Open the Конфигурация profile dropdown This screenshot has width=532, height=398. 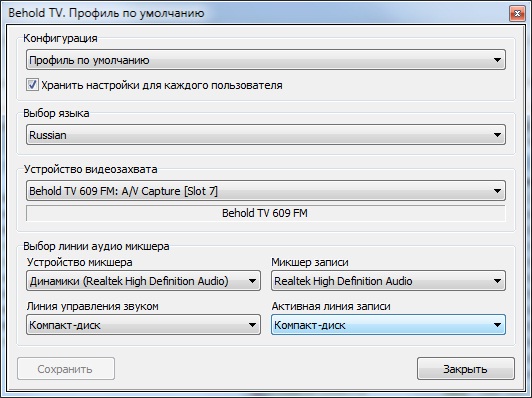point(266,60)
